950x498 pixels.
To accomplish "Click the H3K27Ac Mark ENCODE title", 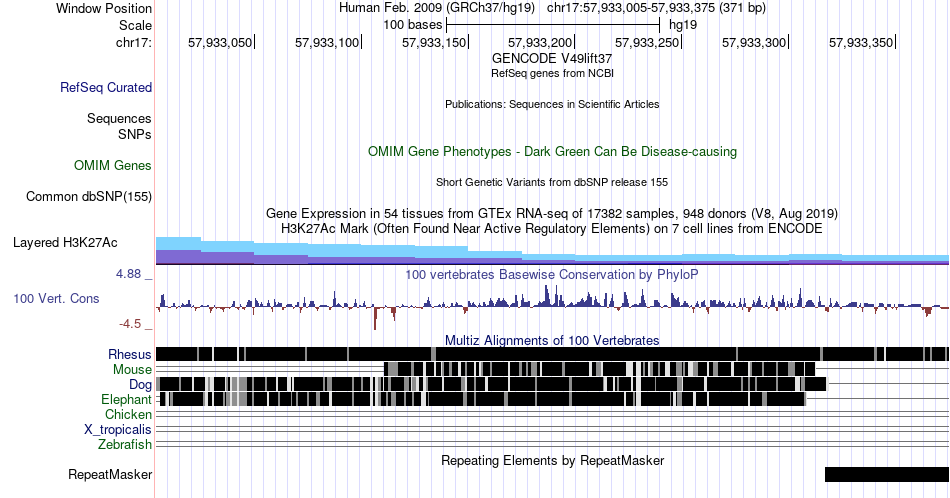I will [552, 228].
